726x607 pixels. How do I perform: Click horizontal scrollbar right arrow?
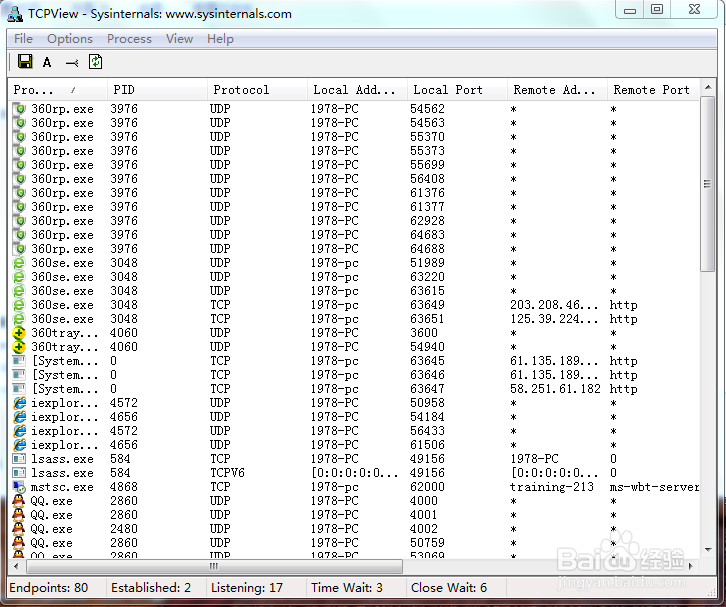[691, 566]
